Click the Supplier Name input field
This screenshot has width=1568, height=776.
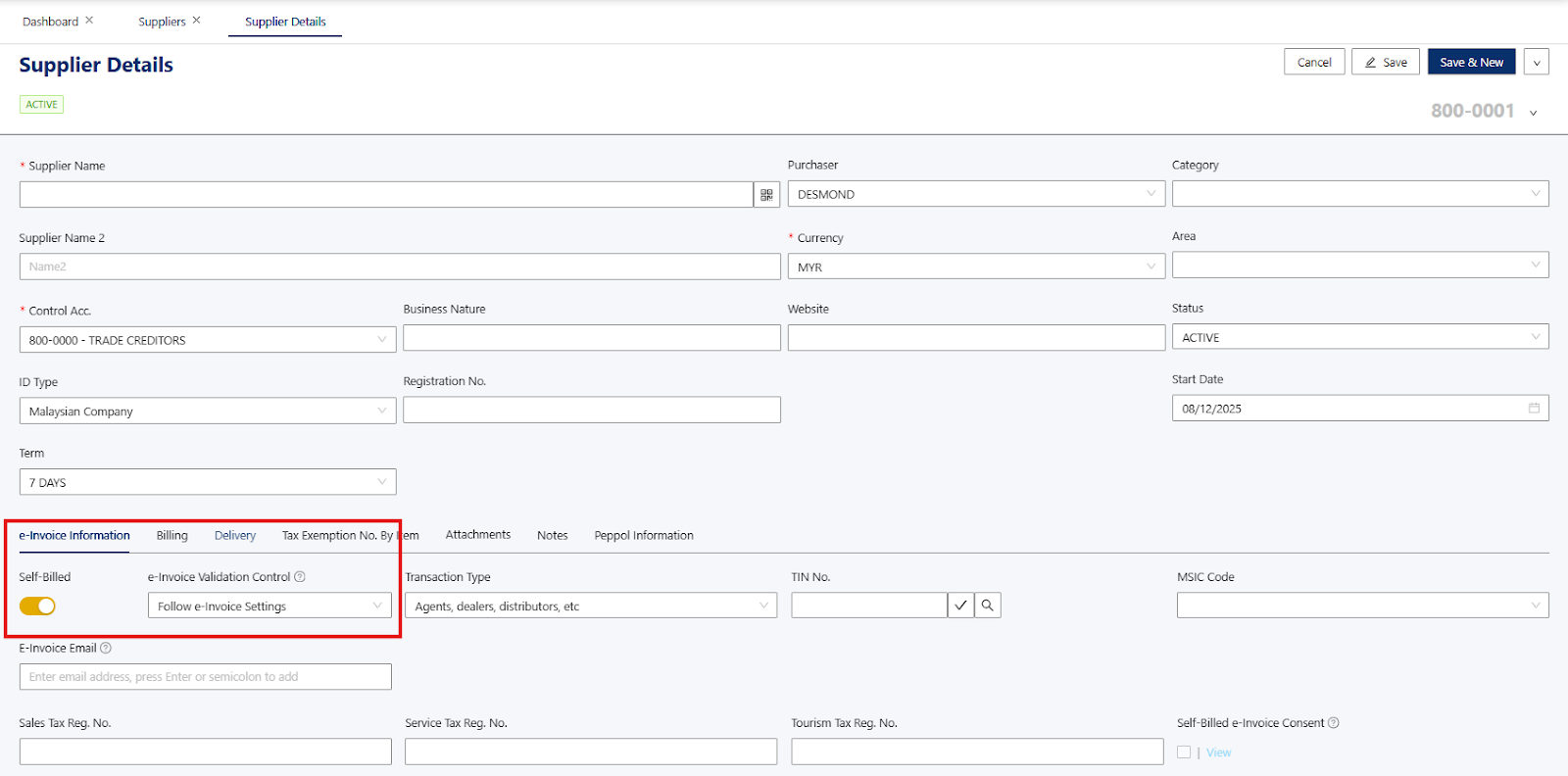pyautogui.click(x=386, y=195)
